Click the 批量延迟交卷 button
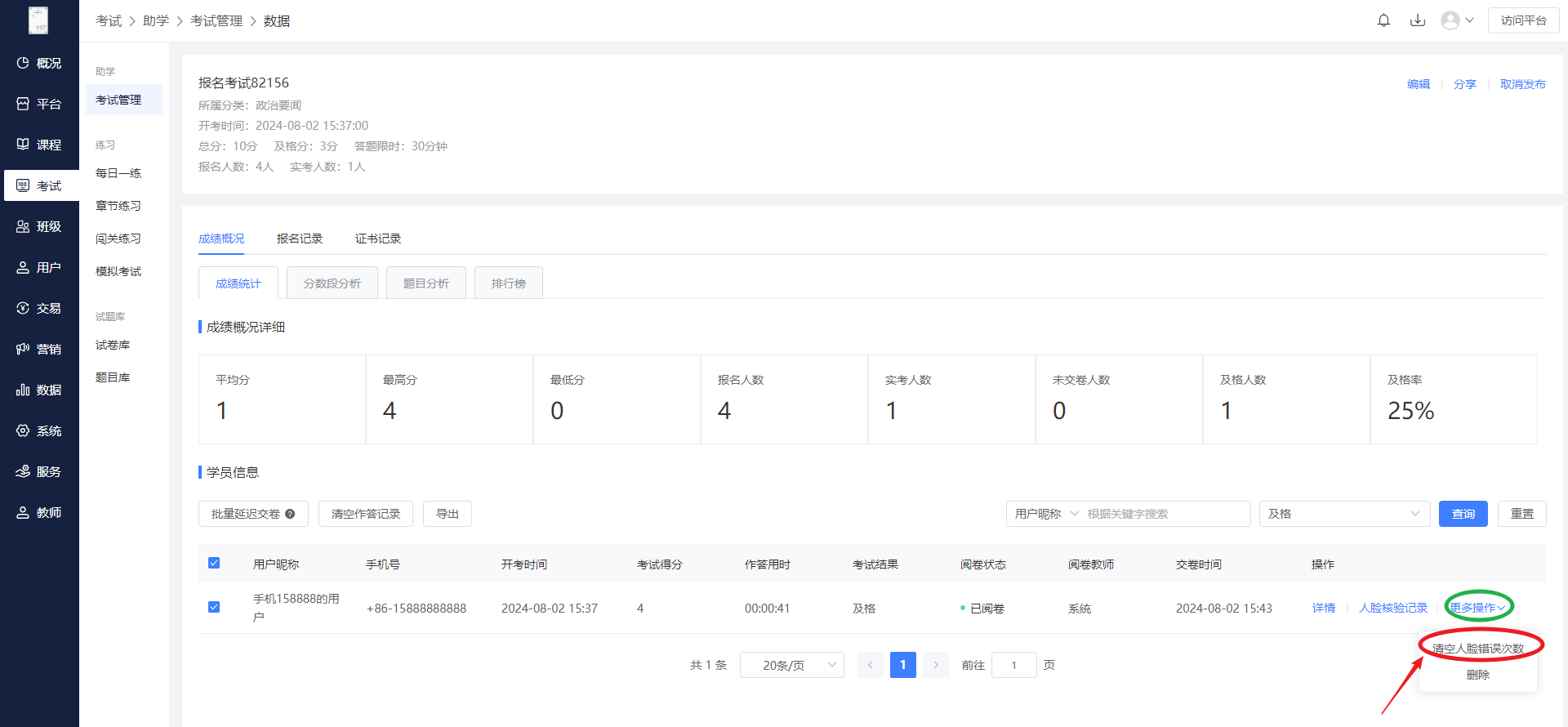The width and height of the screenshot is (1568, 727). [253, 514]
